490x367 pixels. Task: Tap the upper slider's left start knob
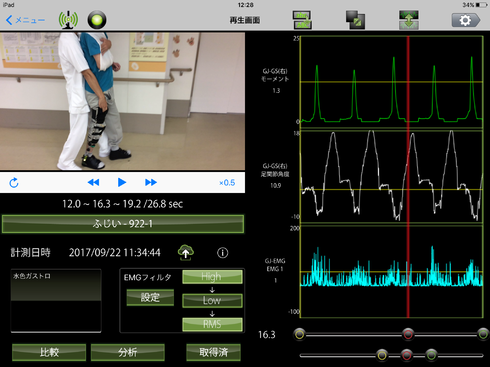pyautogui.click(x=300, y=334)
